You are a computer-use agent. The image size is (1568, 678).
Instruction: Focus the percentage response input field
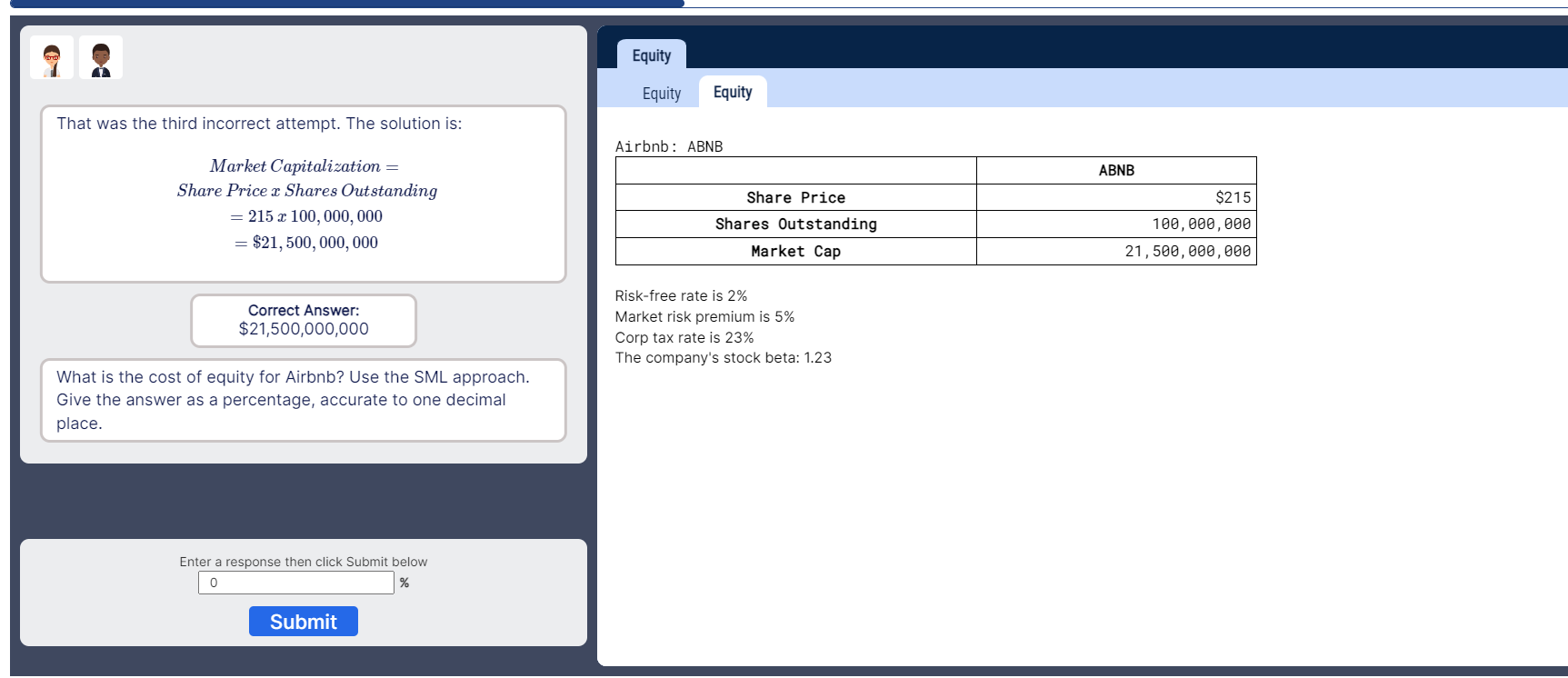296,583
